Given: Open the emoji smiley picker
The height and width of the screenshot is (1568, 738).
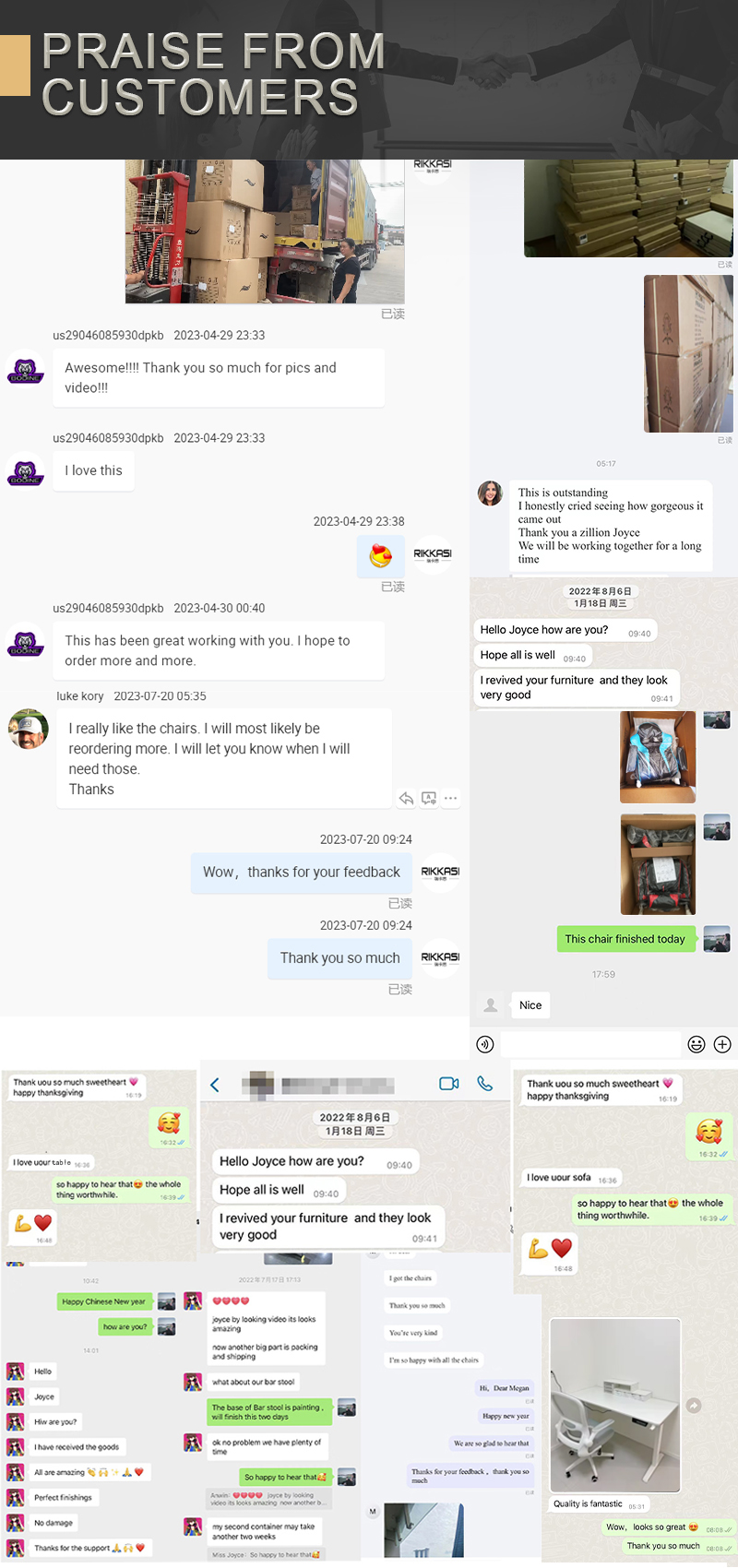Looking at the screenshot, I should coord(696,1044).
